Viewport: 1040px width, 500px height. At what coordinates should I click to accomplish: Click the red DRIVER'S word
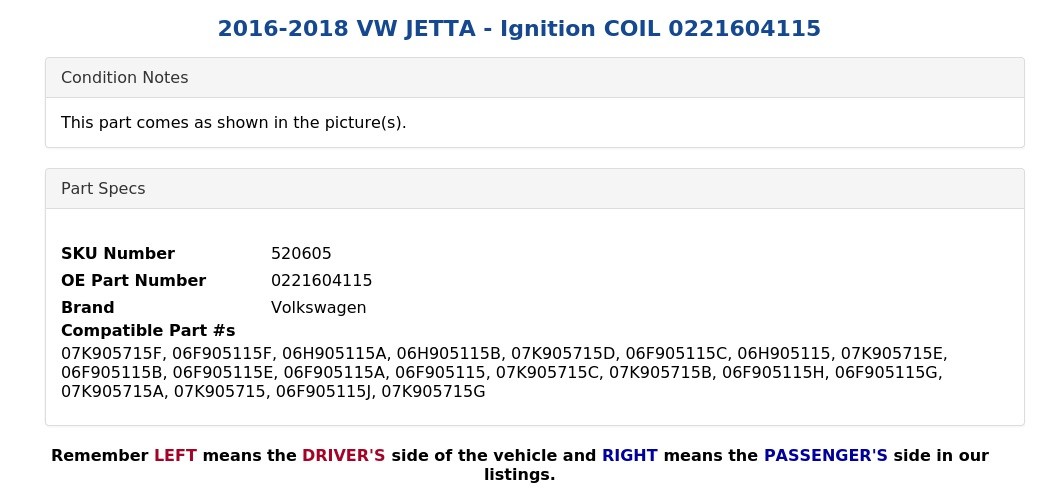(343, 456)
